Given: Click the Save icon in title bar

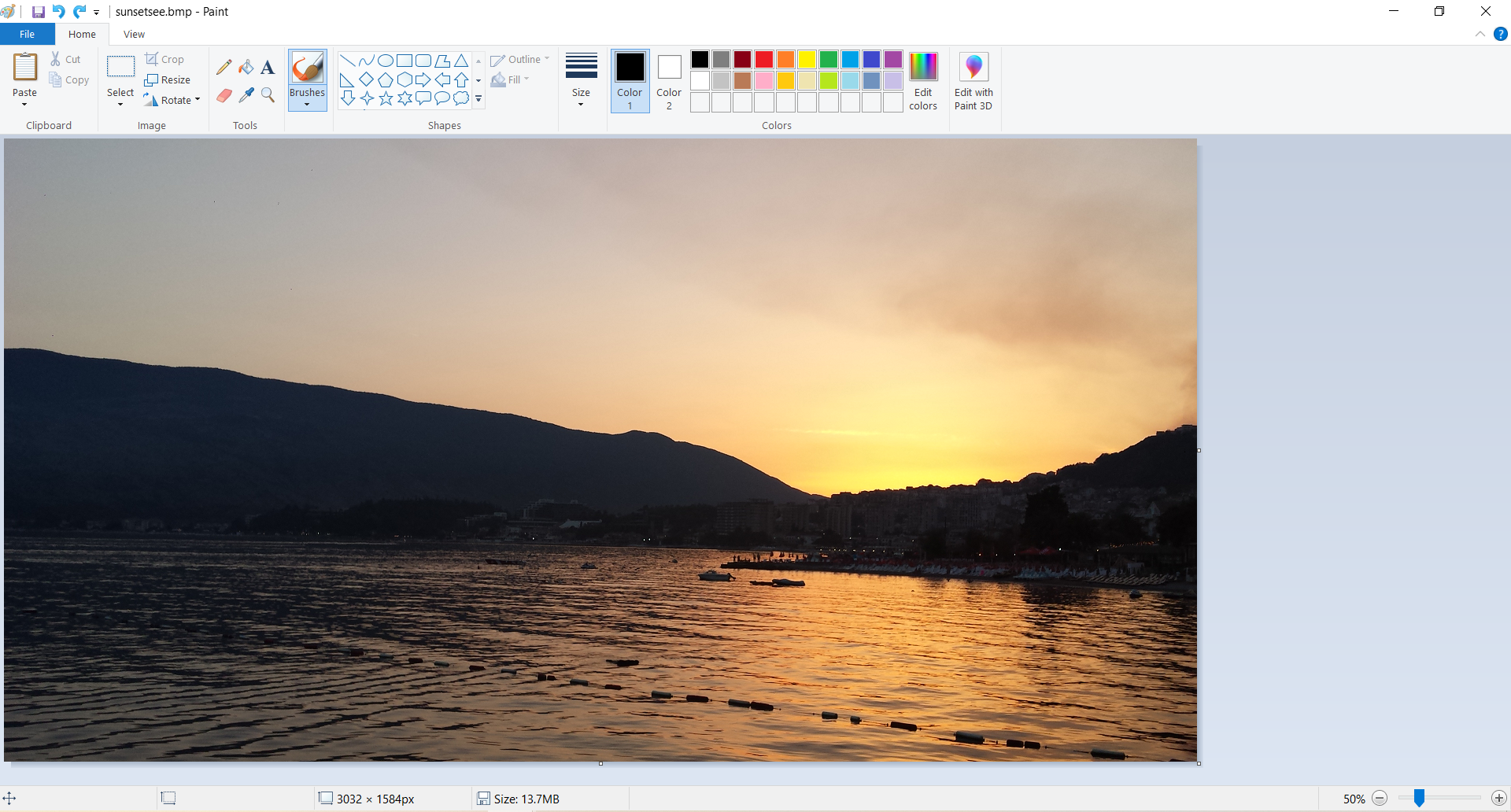Looking at the screenshot, I should (38, 12).
